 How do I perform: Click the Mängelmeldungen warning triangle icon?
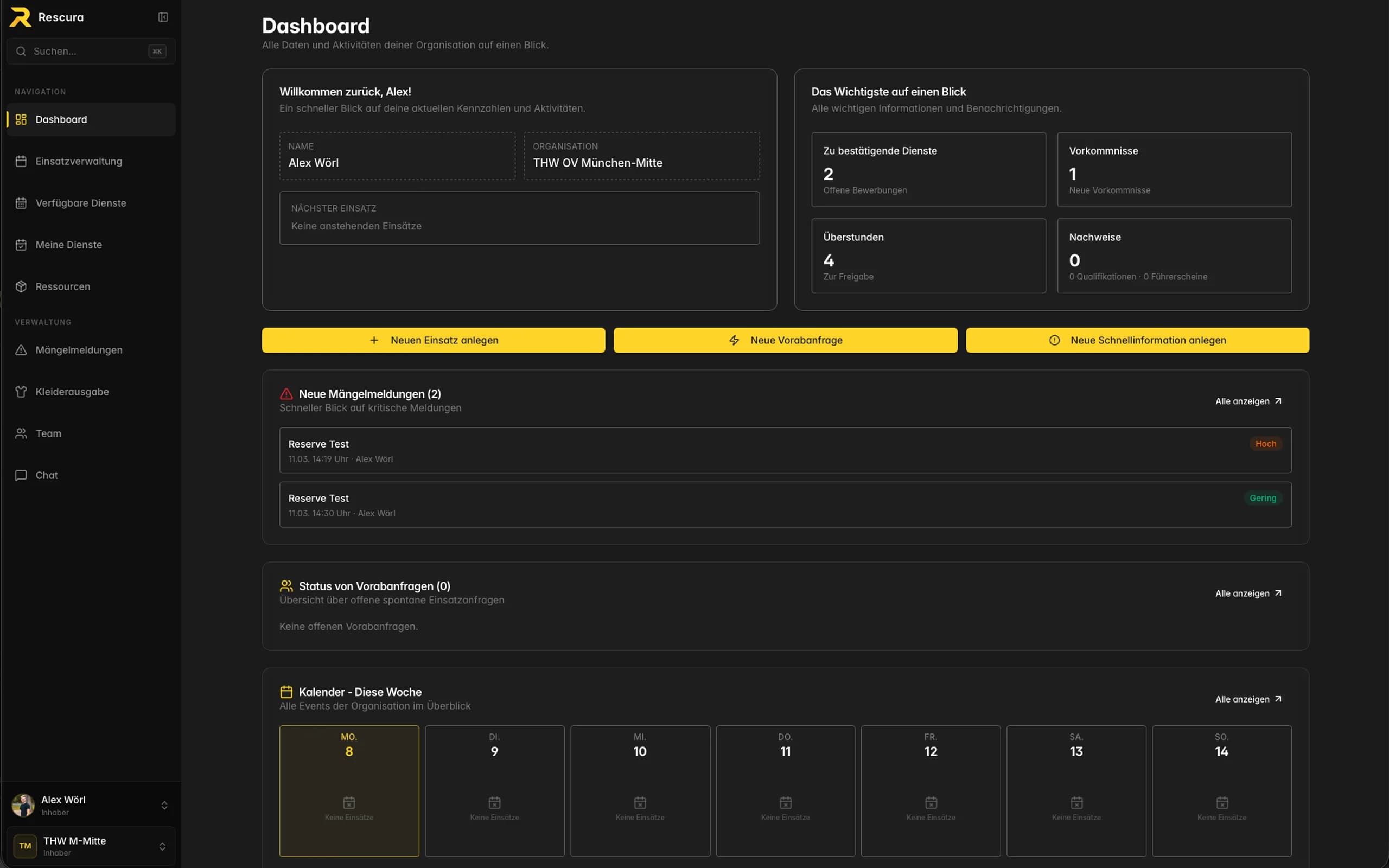click(x=21, y=349)
